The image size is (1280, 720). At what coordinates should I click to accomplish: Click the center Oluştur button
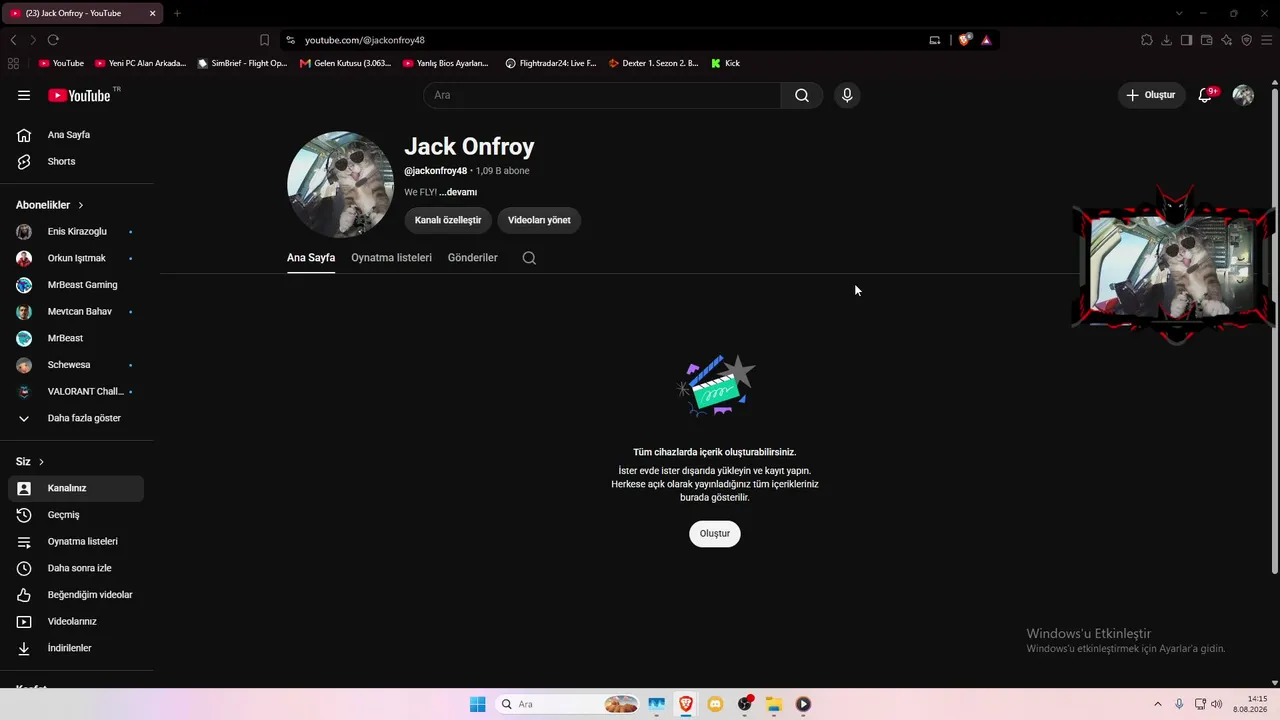[715, 534]
